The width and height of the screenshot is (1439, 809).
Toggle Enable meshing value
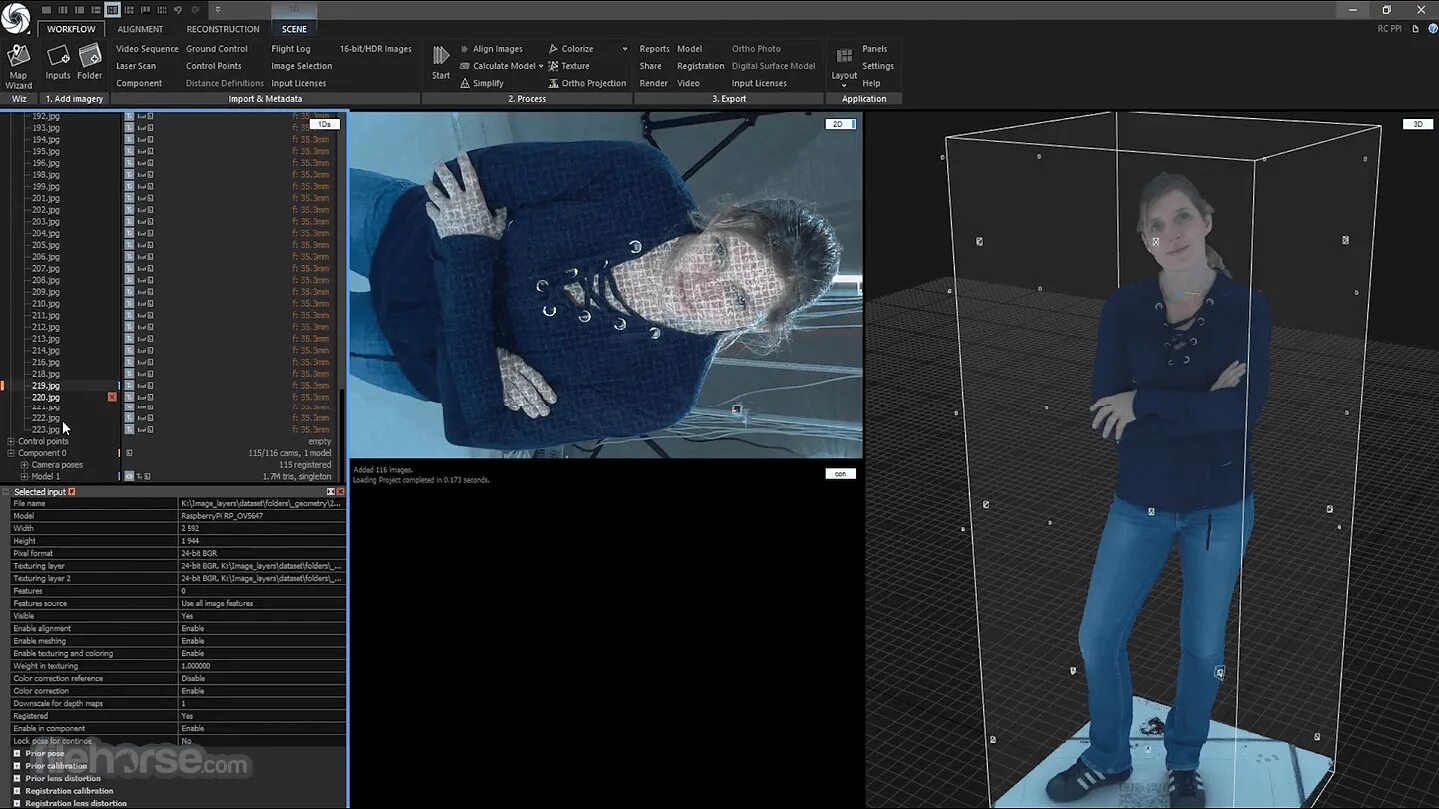coord(263,641)
